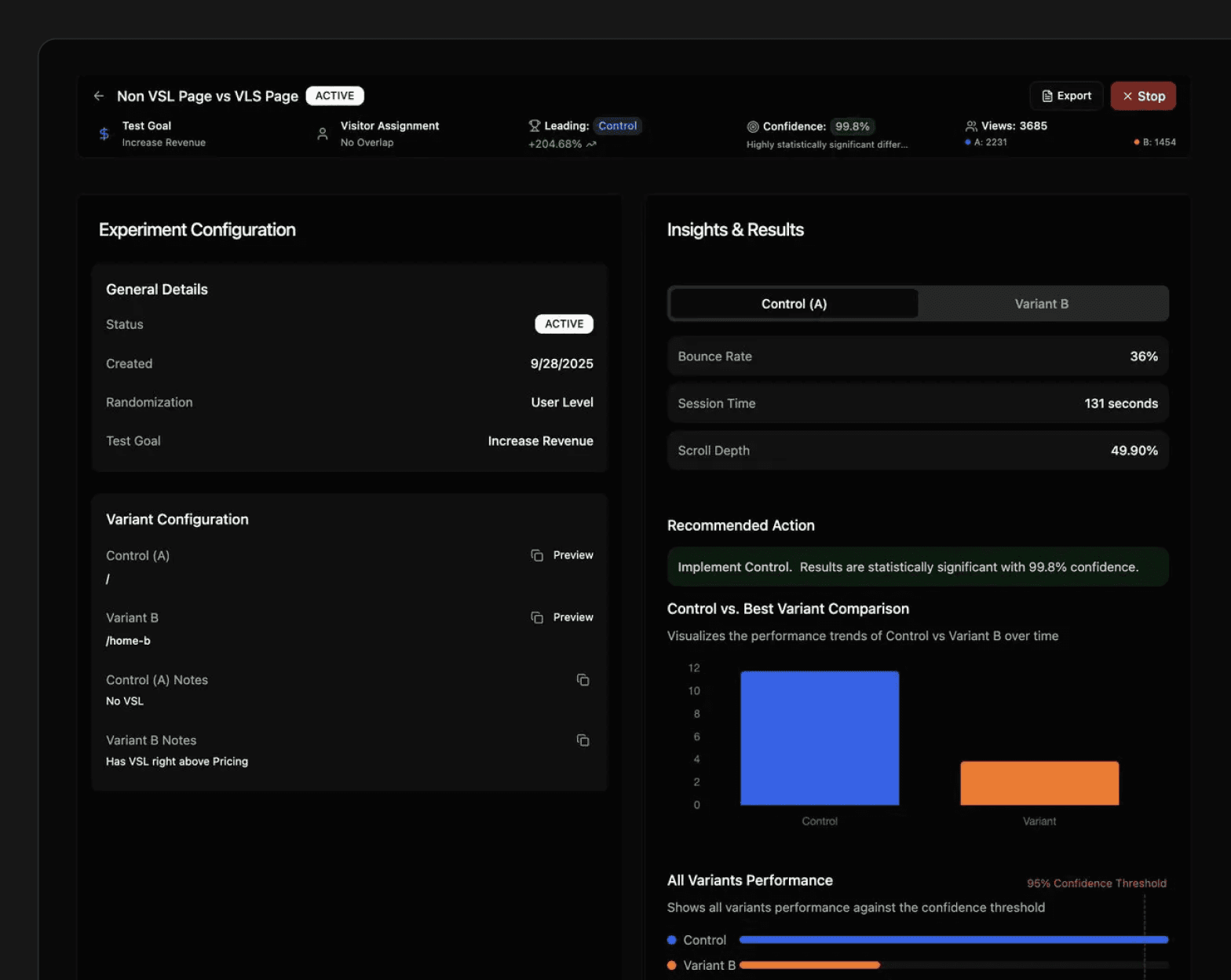The width and height of the screenshot is (1231, 980).
Task: Click the 'Has VSL right above Pricing' note
Action: pos(177,762)
